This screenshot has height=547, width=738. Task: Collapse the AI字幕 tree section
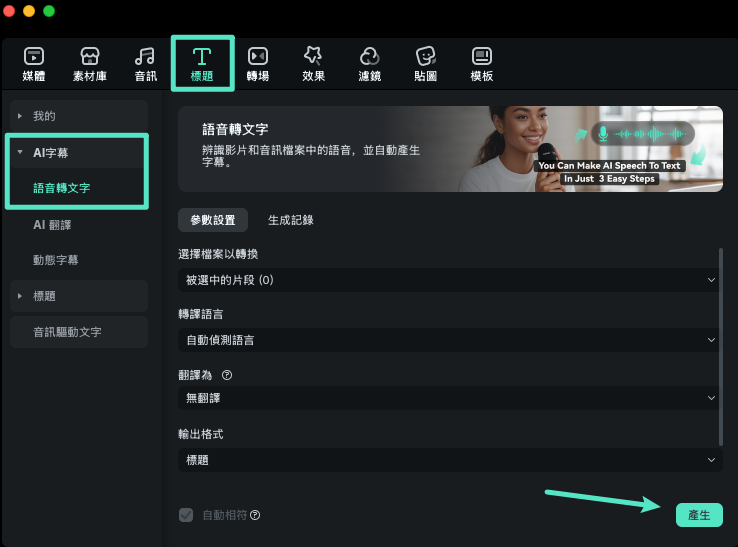[20, 152]
